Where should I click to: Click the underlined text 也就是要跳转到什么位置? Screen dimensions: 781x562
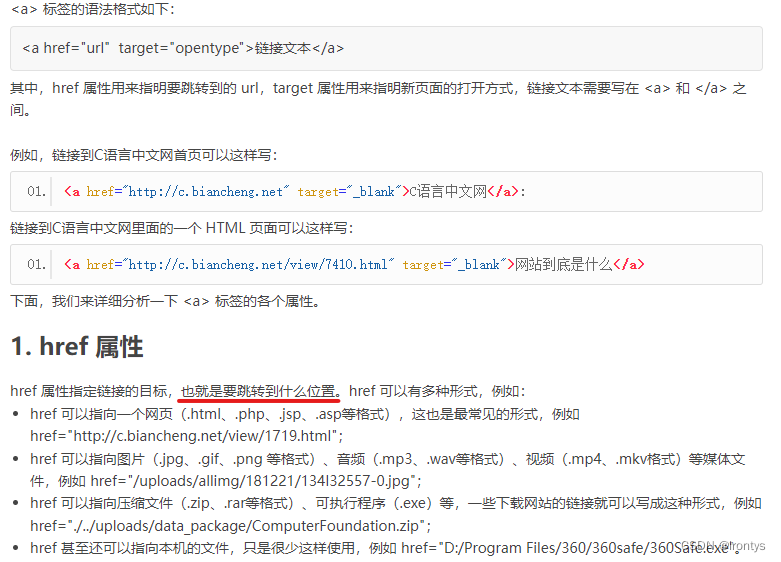[x=259, y=391]
